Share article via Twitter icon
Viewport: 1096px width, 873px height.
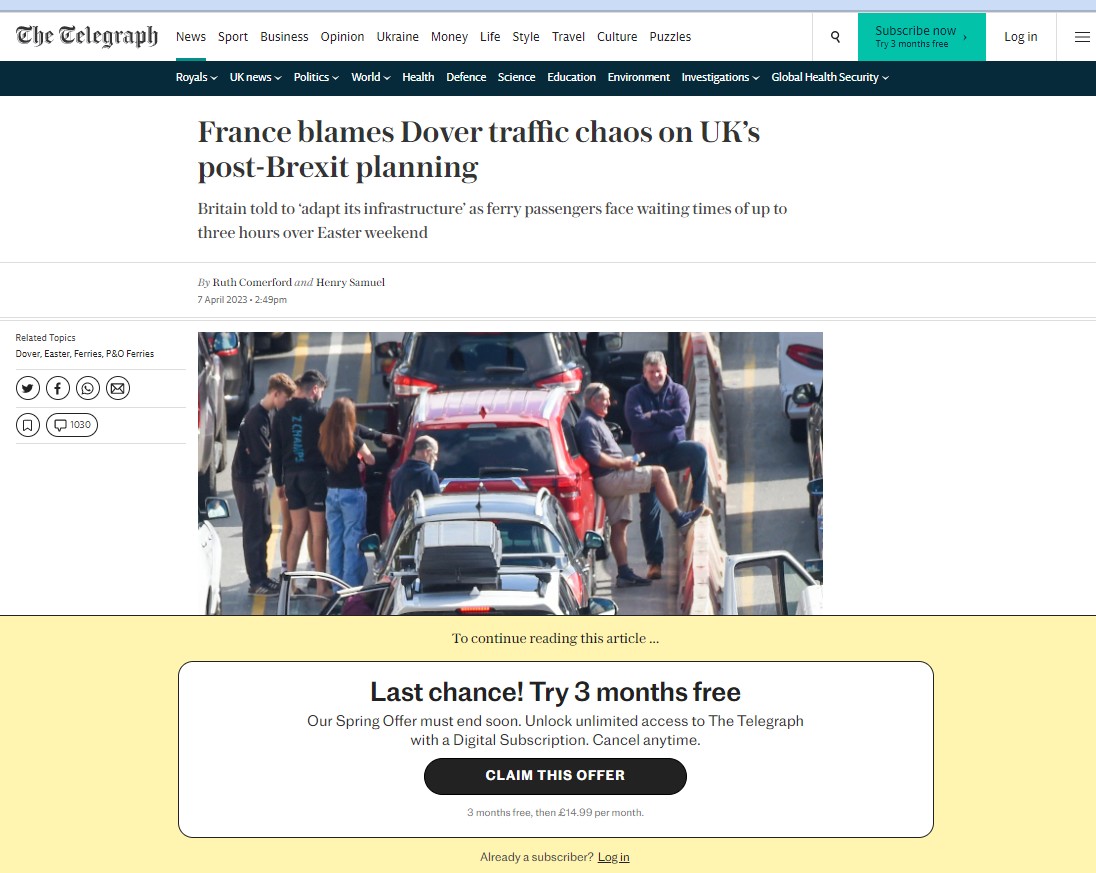tap(28, 388)
